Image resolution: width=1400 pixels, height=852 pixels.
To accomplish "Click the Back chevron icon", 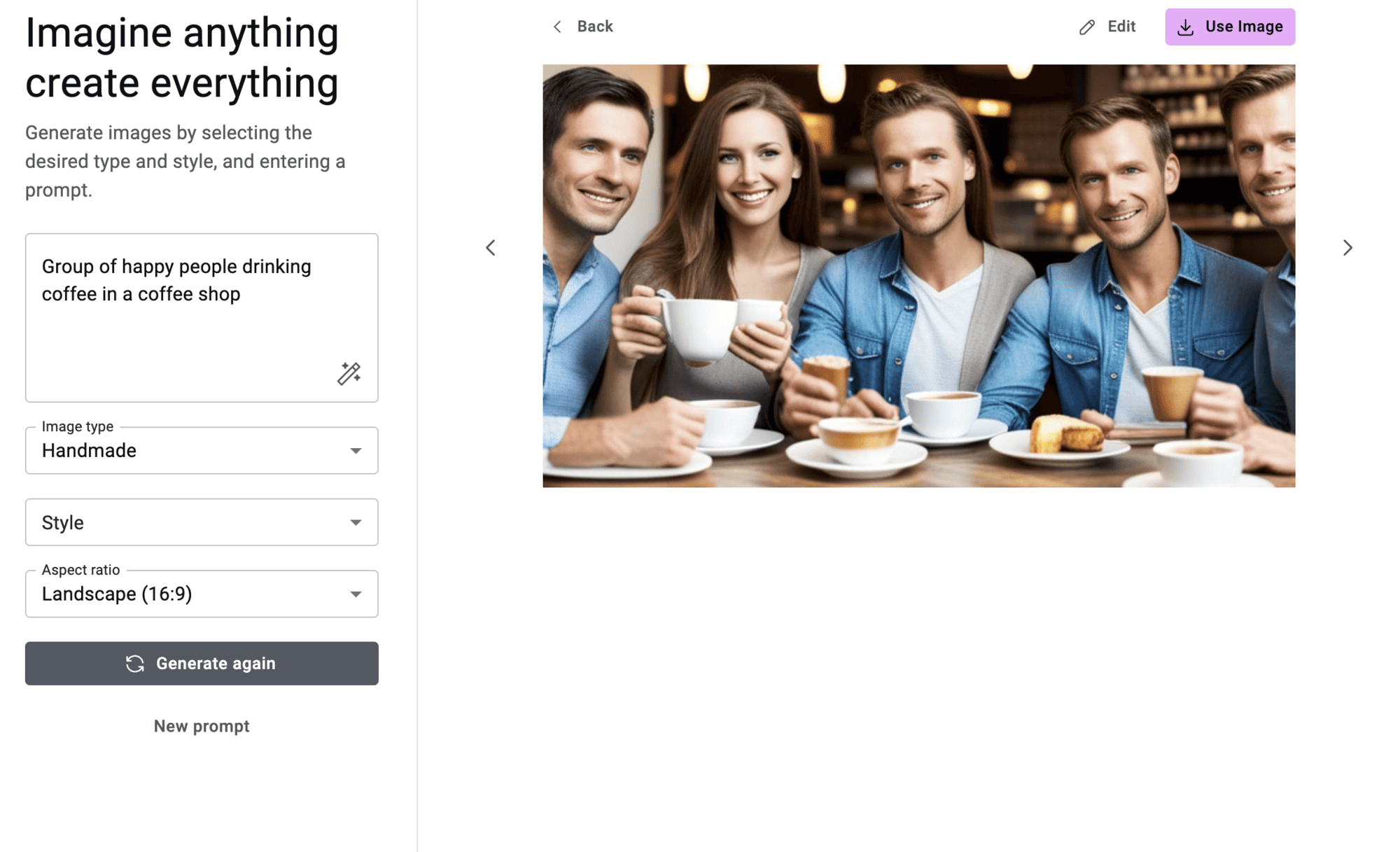I will coord(557,27).
